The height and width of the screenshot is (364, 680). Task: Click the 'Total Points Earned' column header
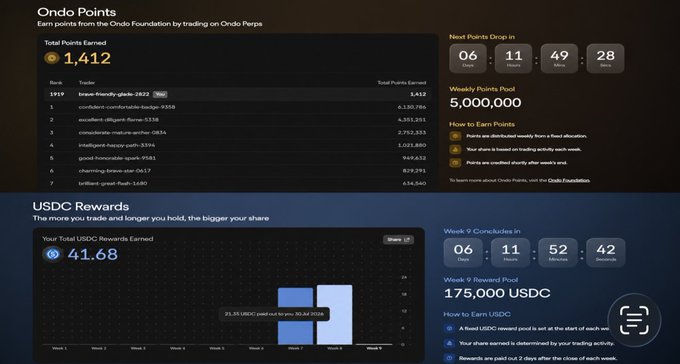pos(402,82)
